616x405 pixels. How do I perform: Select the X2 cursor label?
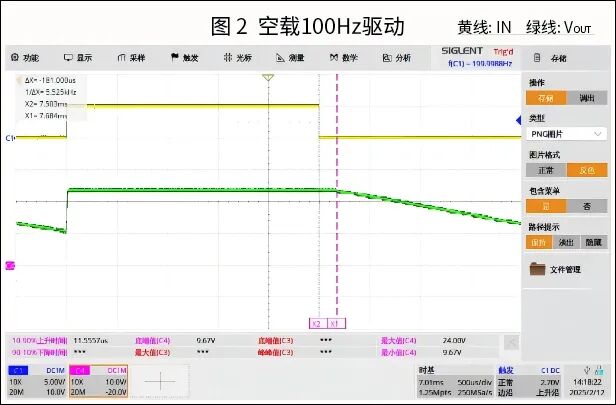318,324
